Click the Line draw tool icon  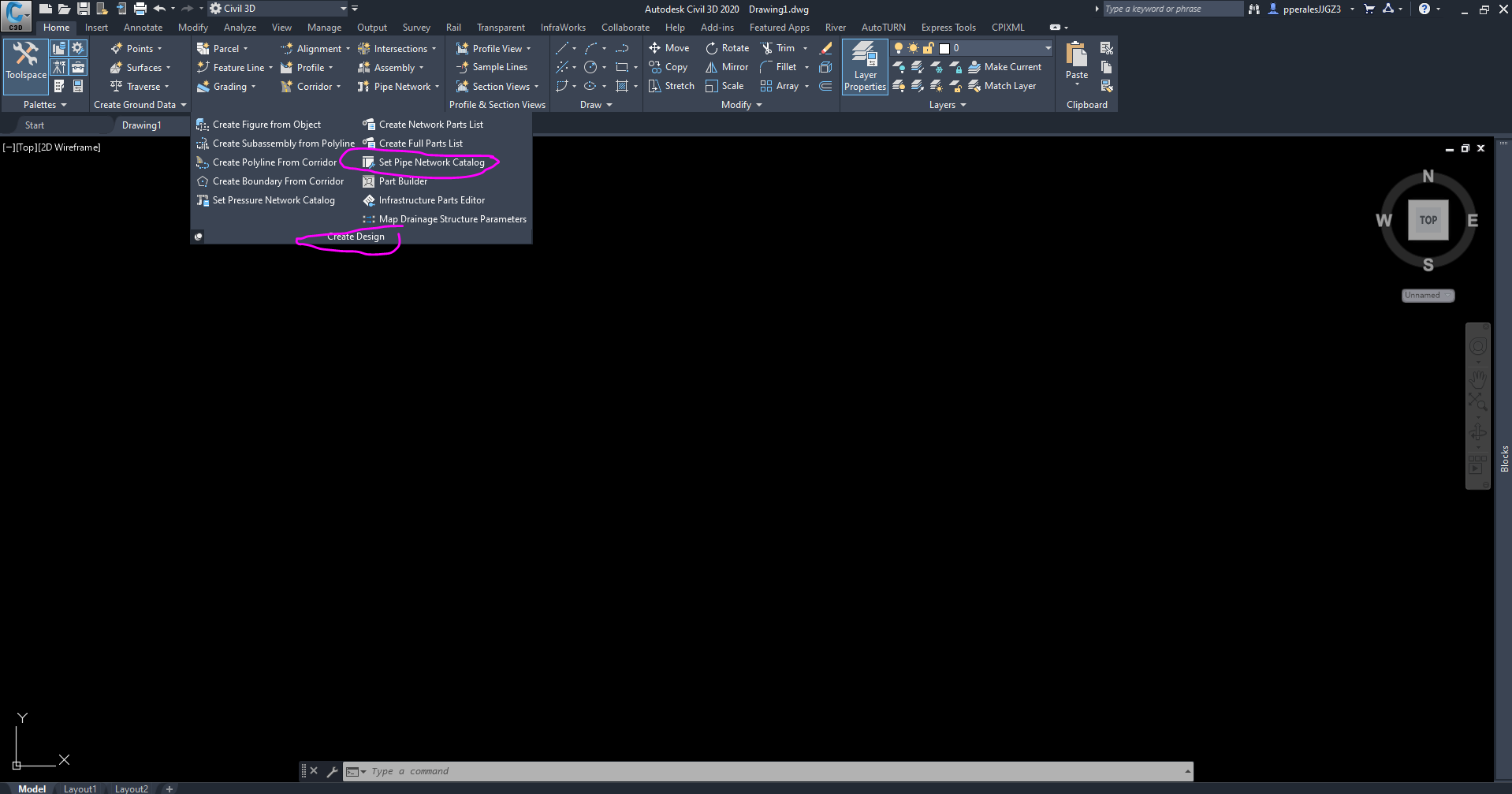coord(561,48)
